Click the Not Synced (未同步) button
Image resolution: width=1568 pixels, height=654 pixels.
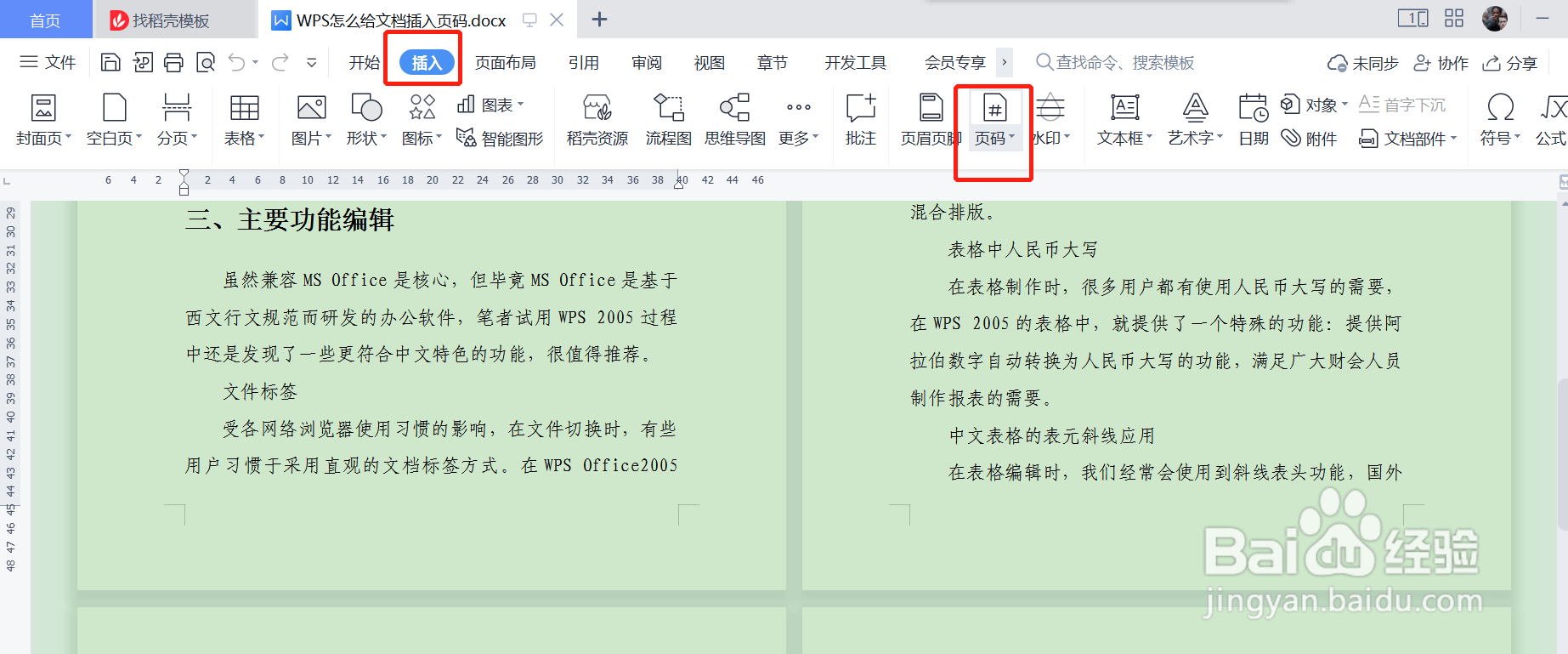pos(1362,63)
